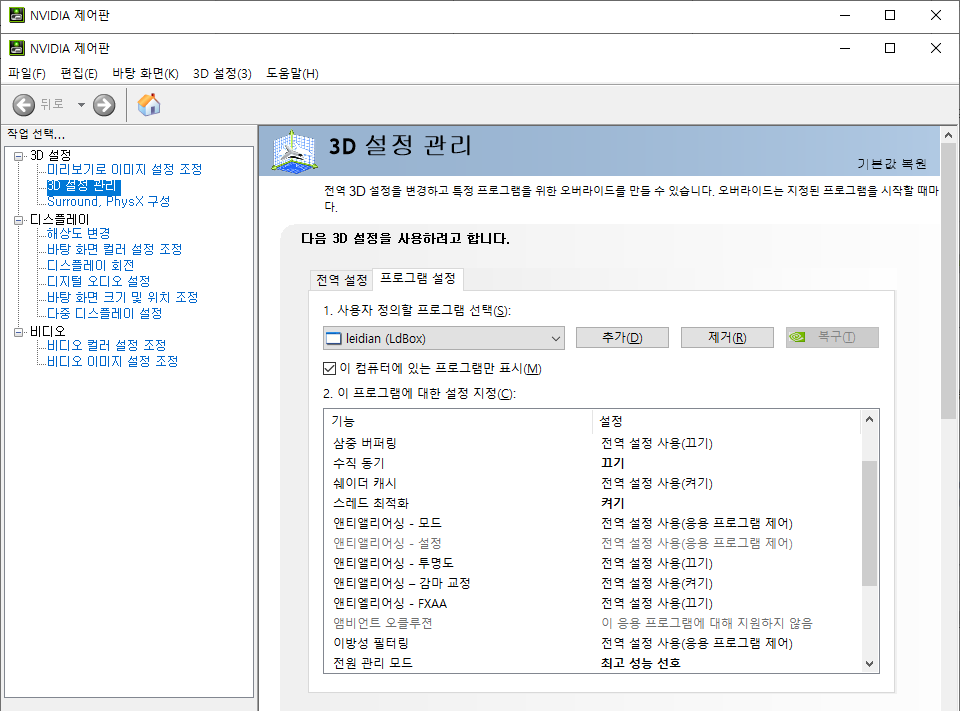Click the settings list scrollbar thumb
The width and height of the screenshot is (960, 711).
tap(869, 522)
